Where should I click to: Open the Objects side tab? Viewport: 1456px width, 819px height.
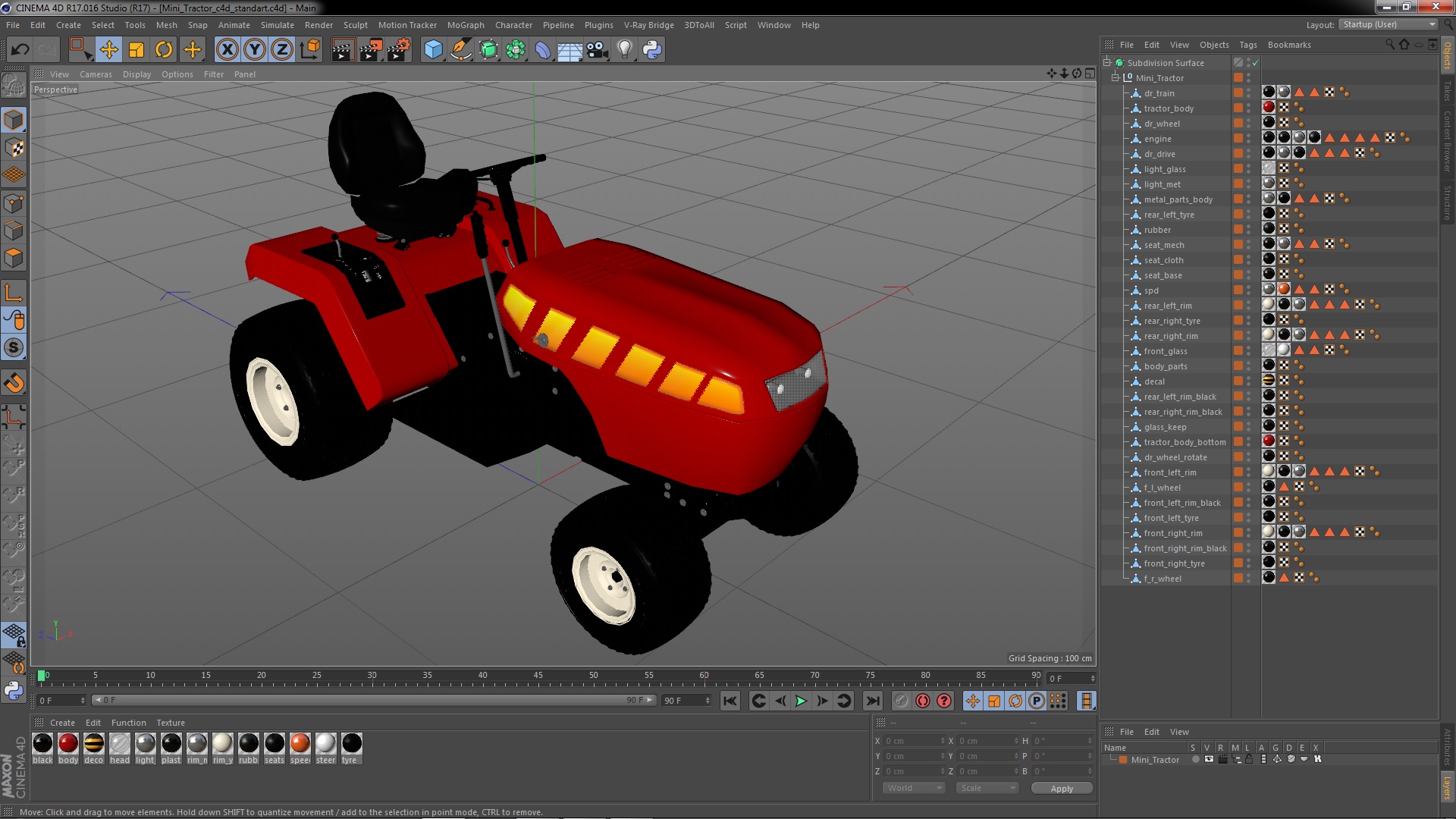[x=1447, y=56]
